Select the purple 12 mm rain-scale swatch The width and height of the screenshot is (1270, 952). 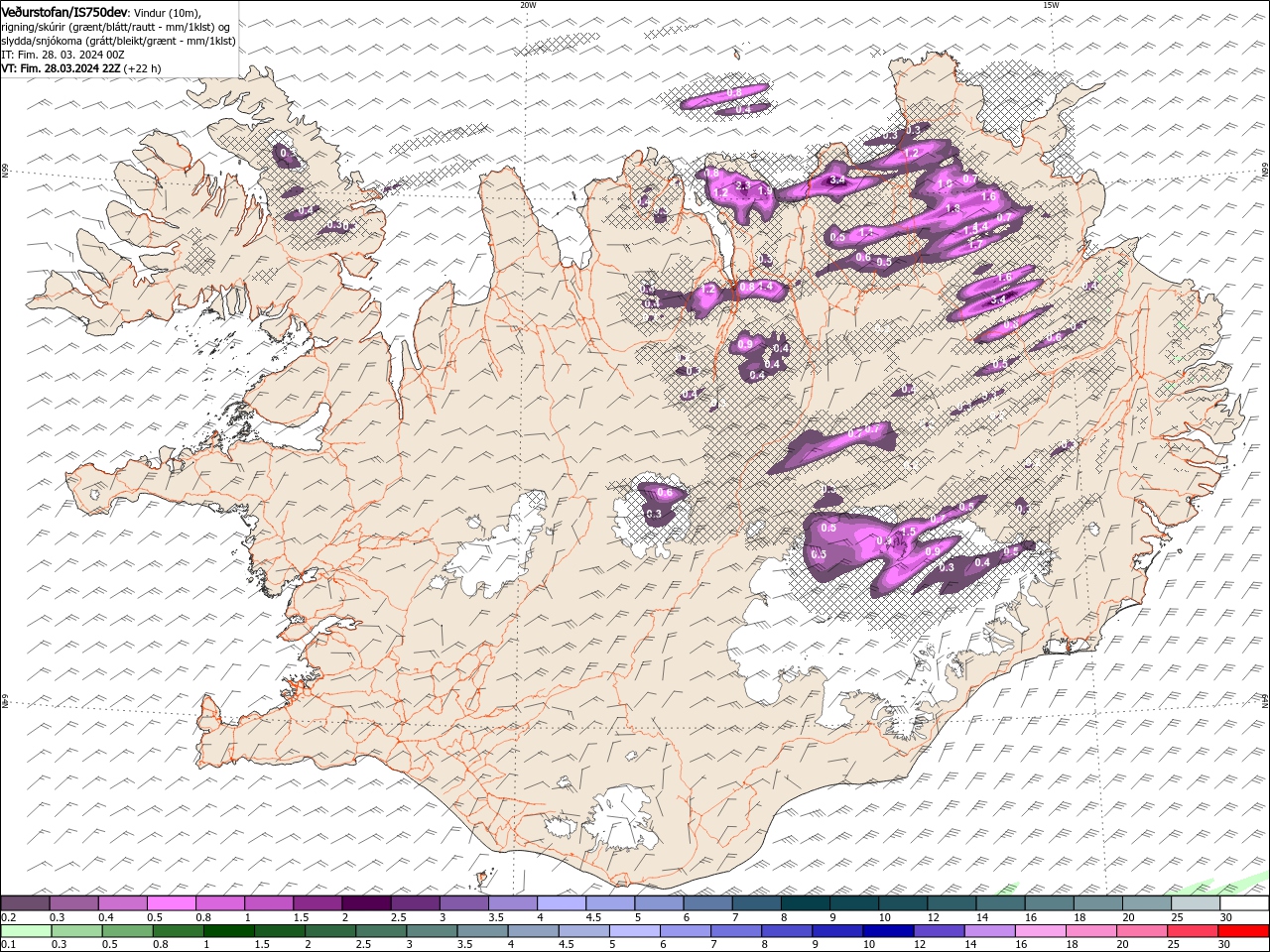pyautogui.click(x=940, y=931)
